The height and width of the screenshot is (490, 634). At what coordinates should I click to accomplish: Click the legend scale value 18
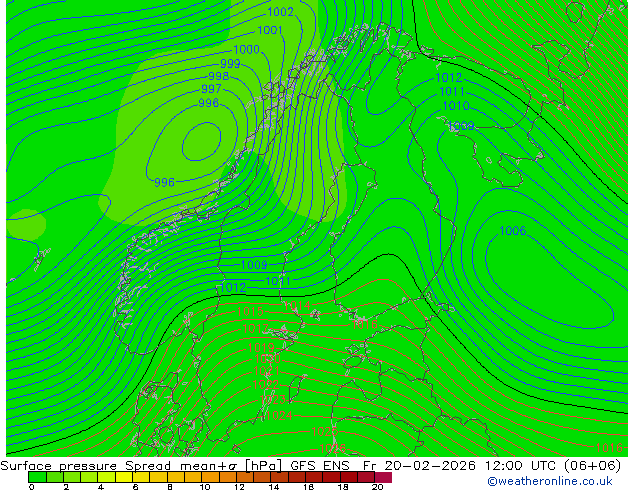343,487
